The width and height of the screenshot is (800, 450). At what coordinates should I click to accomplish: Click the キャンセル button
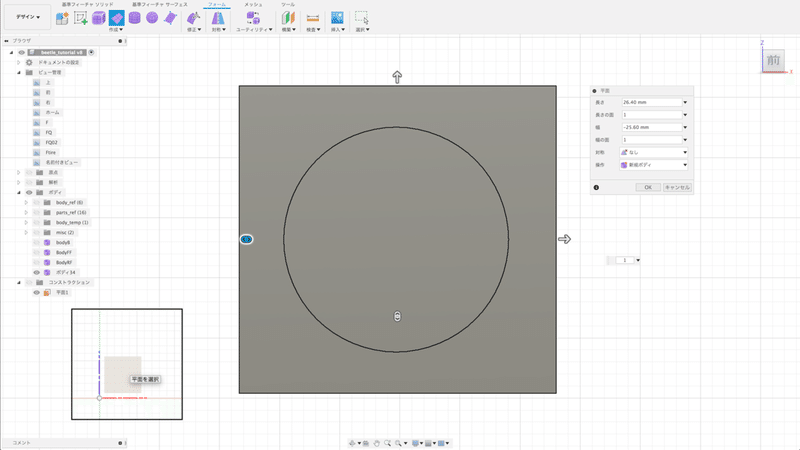[677, 187]
